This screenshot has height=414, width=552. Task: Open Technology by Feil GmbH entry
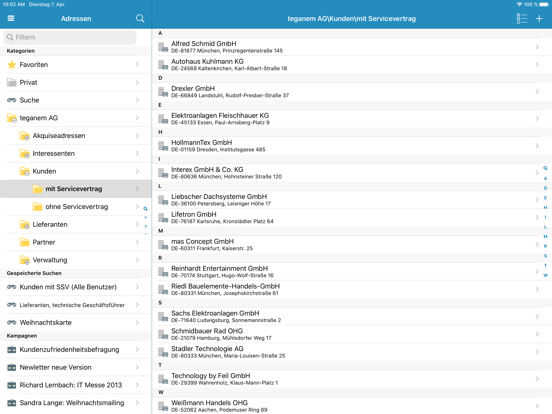coord(352,379)
